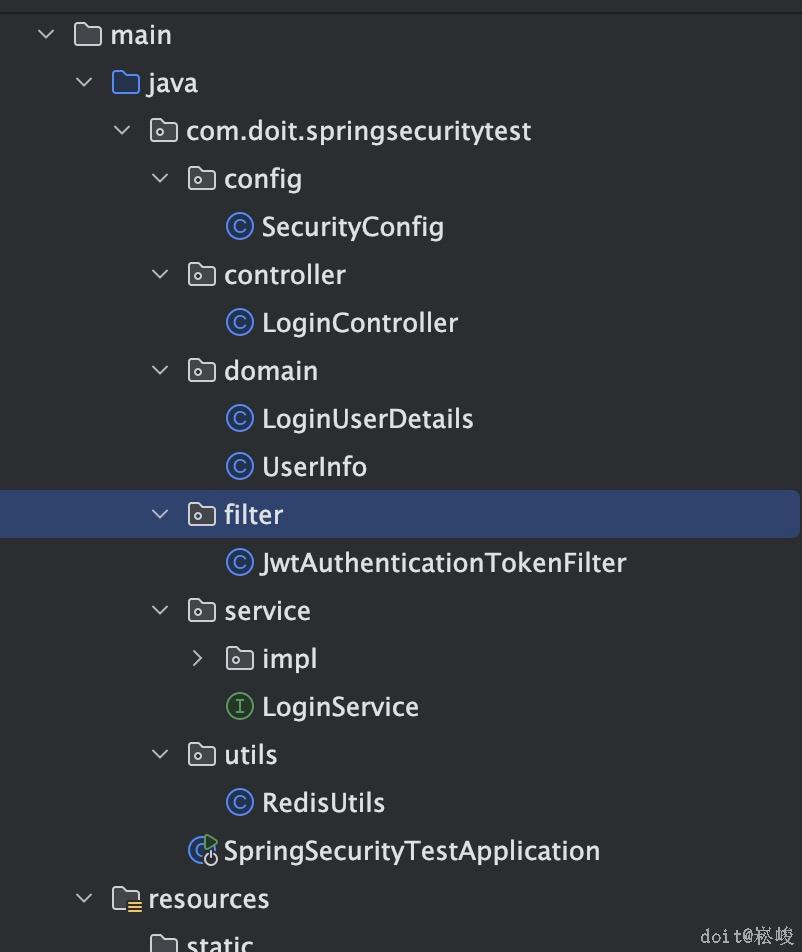The image size is (802, 952).
Task: Collapse the service package chevron
Action: [159, 611]
